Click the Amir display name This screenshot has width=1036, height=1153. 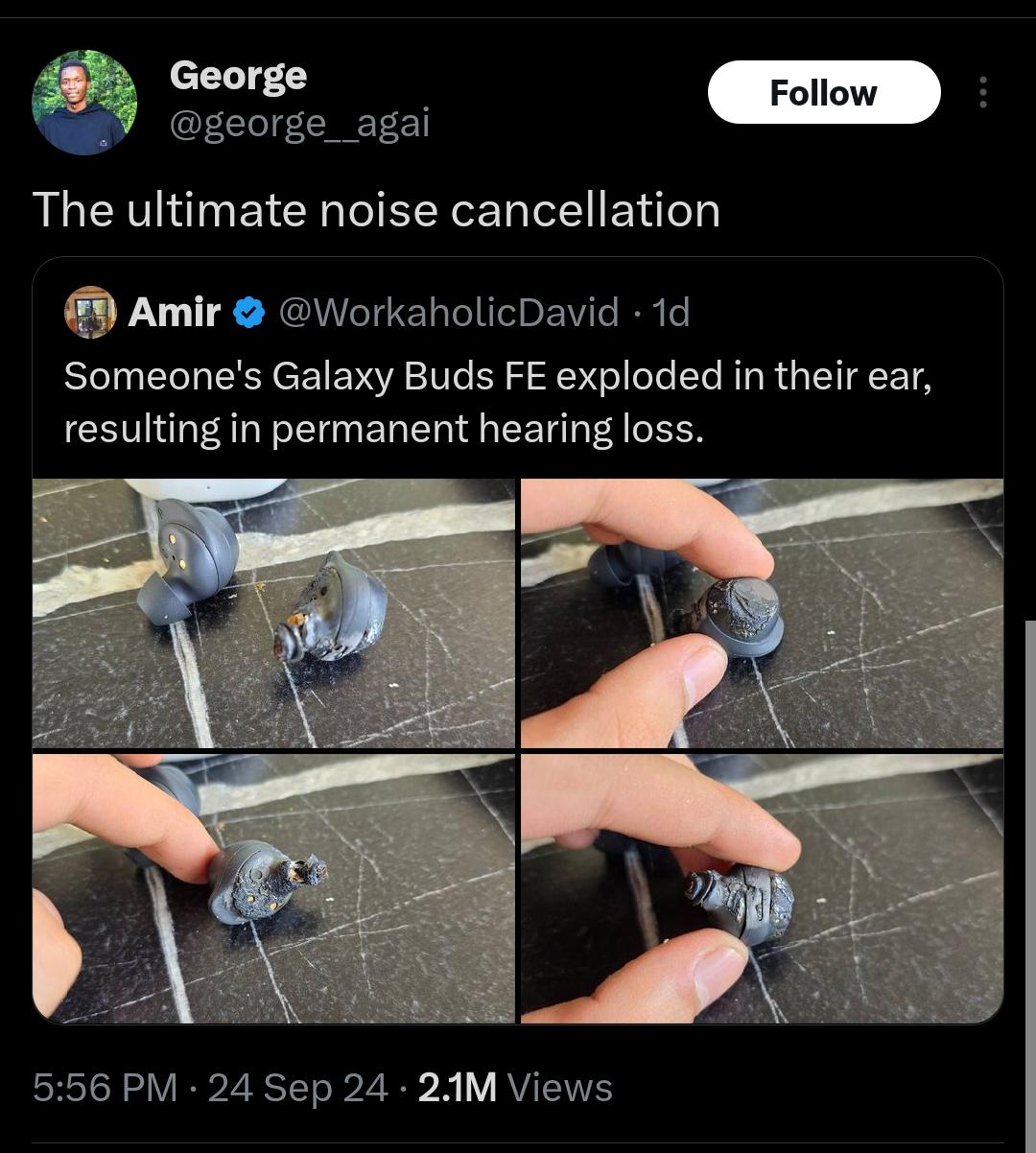174,312
